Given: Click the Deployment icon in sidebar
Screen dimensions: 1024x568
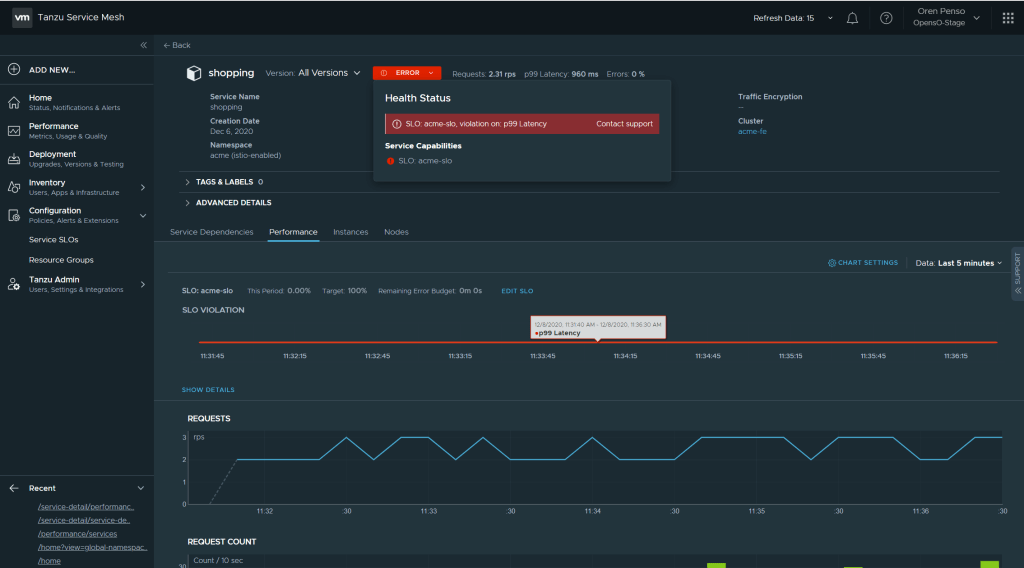Looking at the screenshot, I should click(x=14, y=159).
